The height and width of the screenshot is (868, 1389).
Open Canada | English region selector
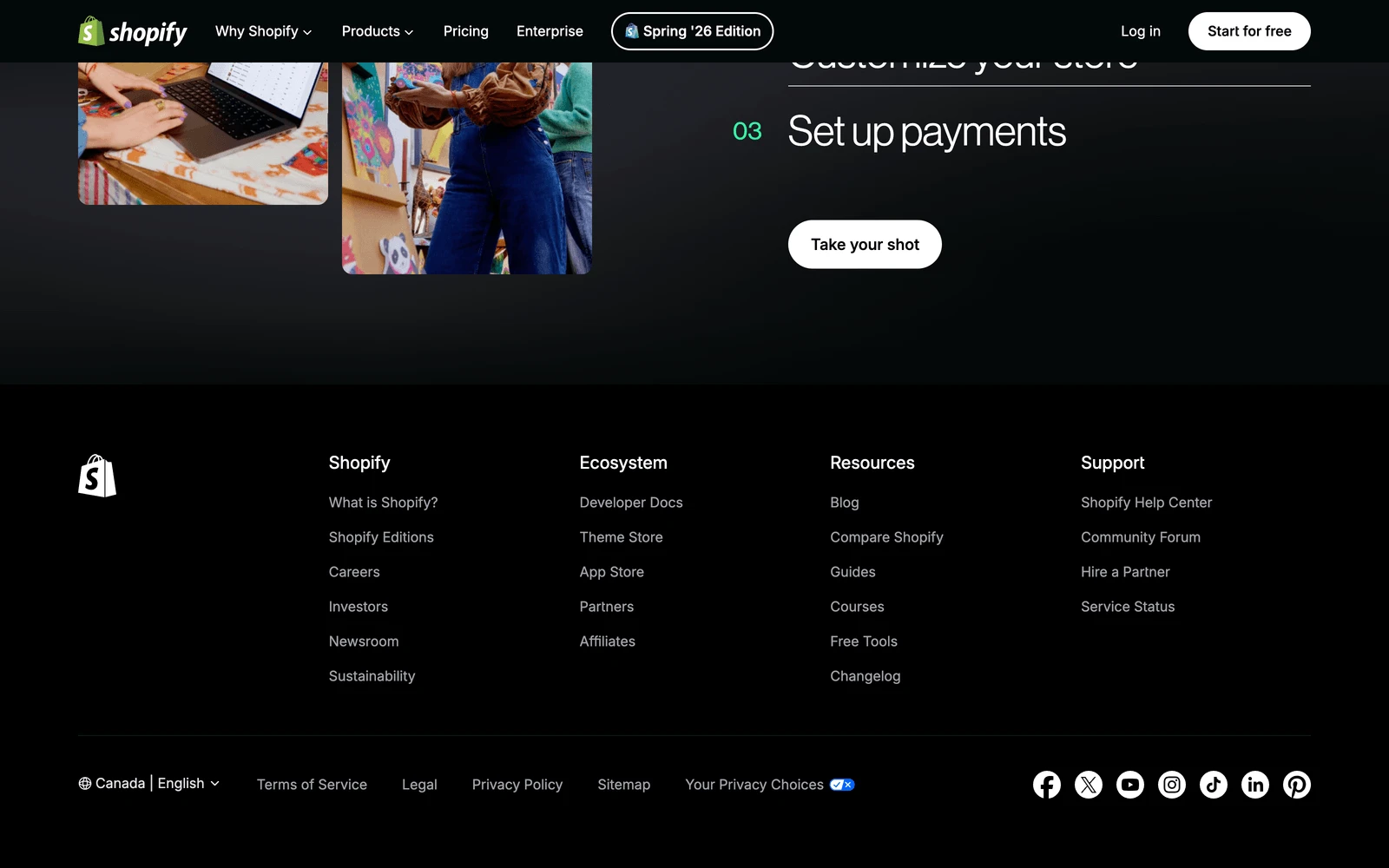point(149,784)
